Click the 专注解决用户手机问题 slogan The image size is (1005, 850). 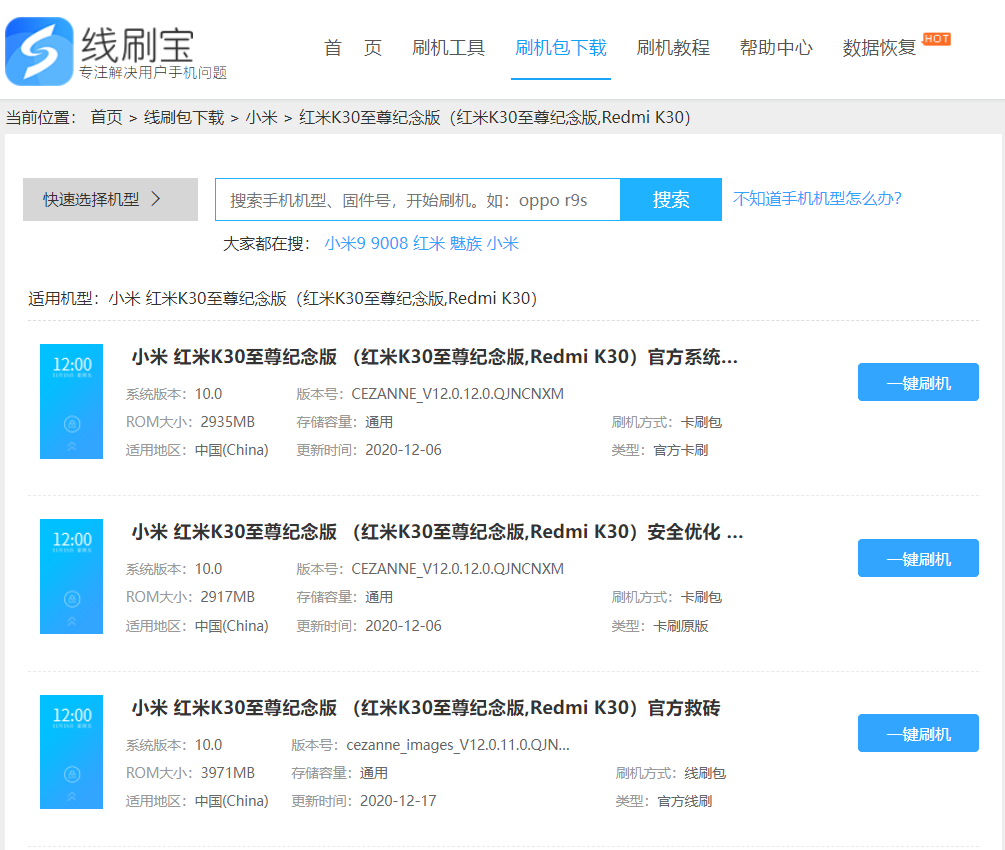tap(153, 72)
